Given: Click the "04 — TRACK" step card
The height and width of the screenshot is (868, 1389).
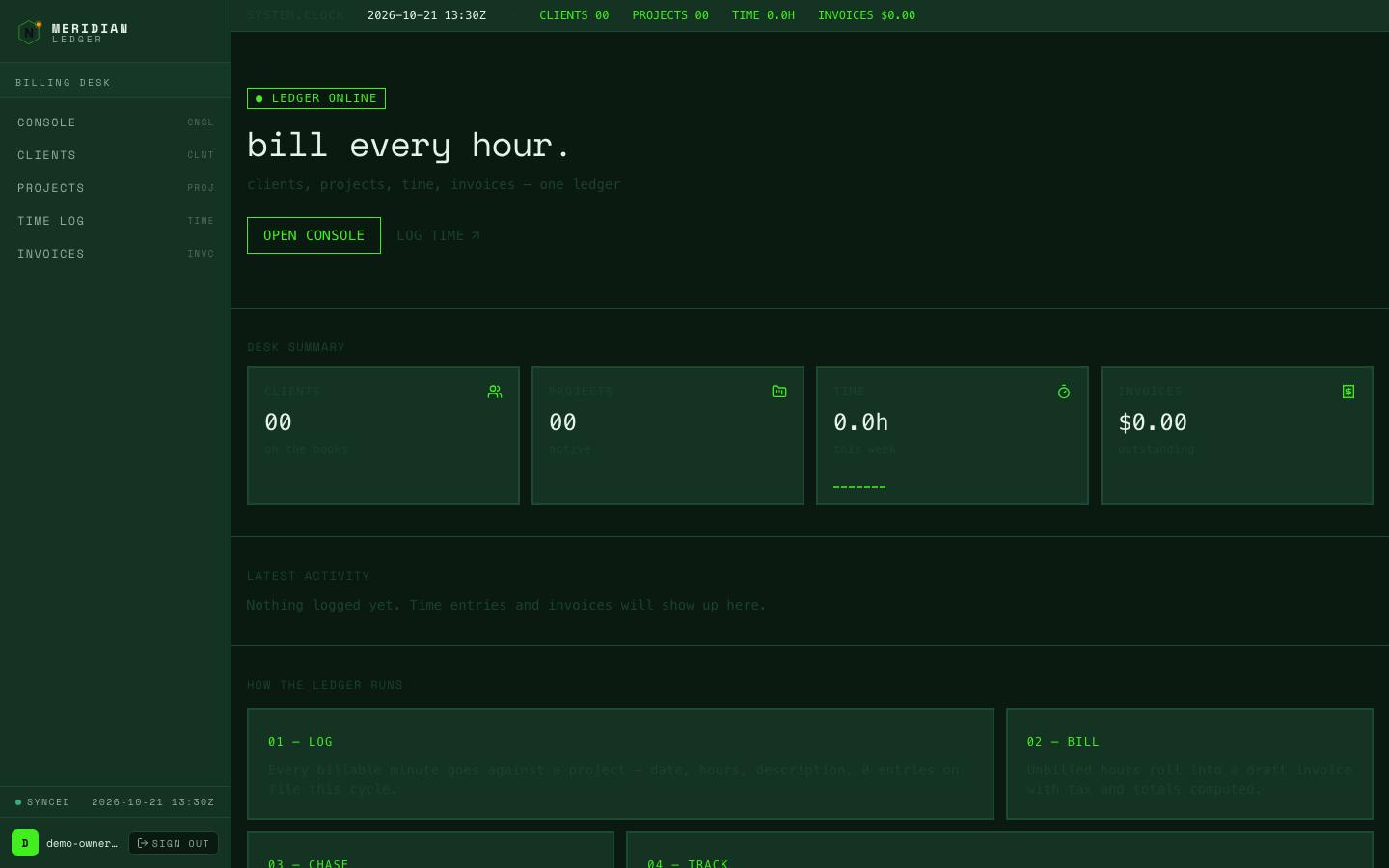Looking at the screenshot, I should [x=999, y=850].
